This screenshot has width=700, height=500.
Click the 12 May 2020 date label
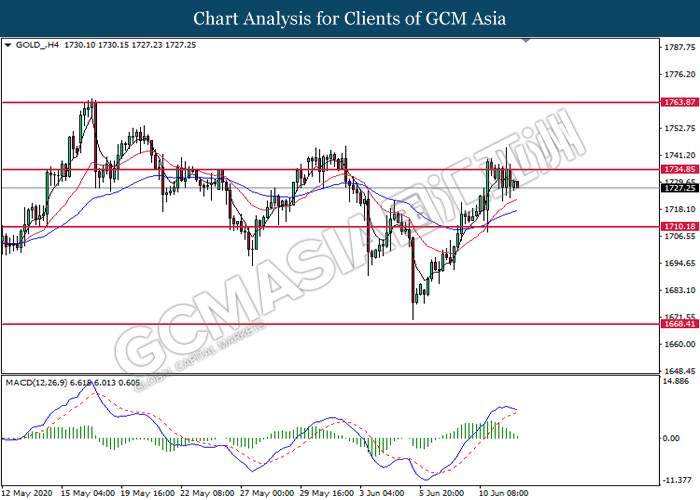pos(27,493)
